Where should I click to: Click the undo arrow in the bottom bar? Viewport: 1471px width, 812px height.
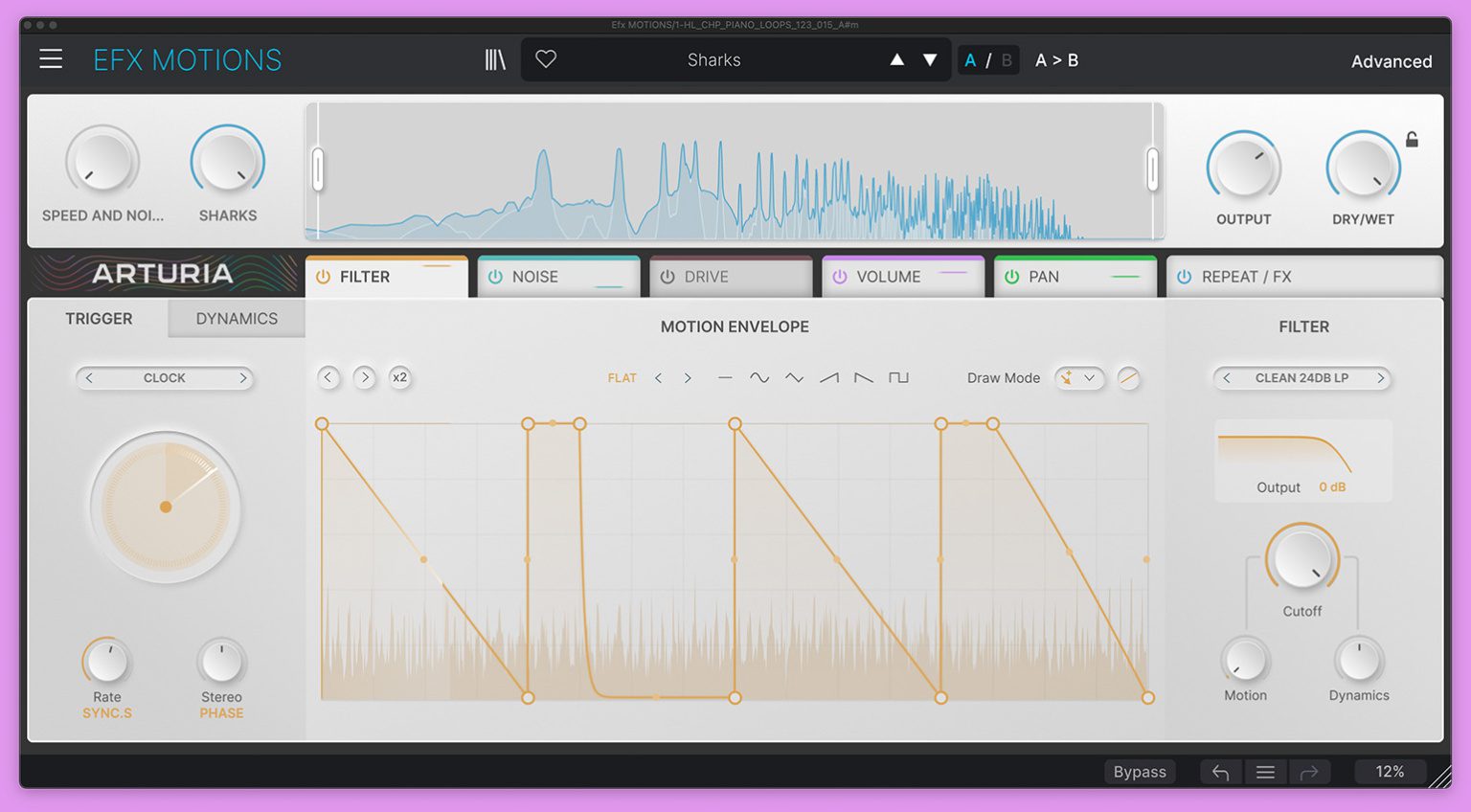pos(1220,771)
